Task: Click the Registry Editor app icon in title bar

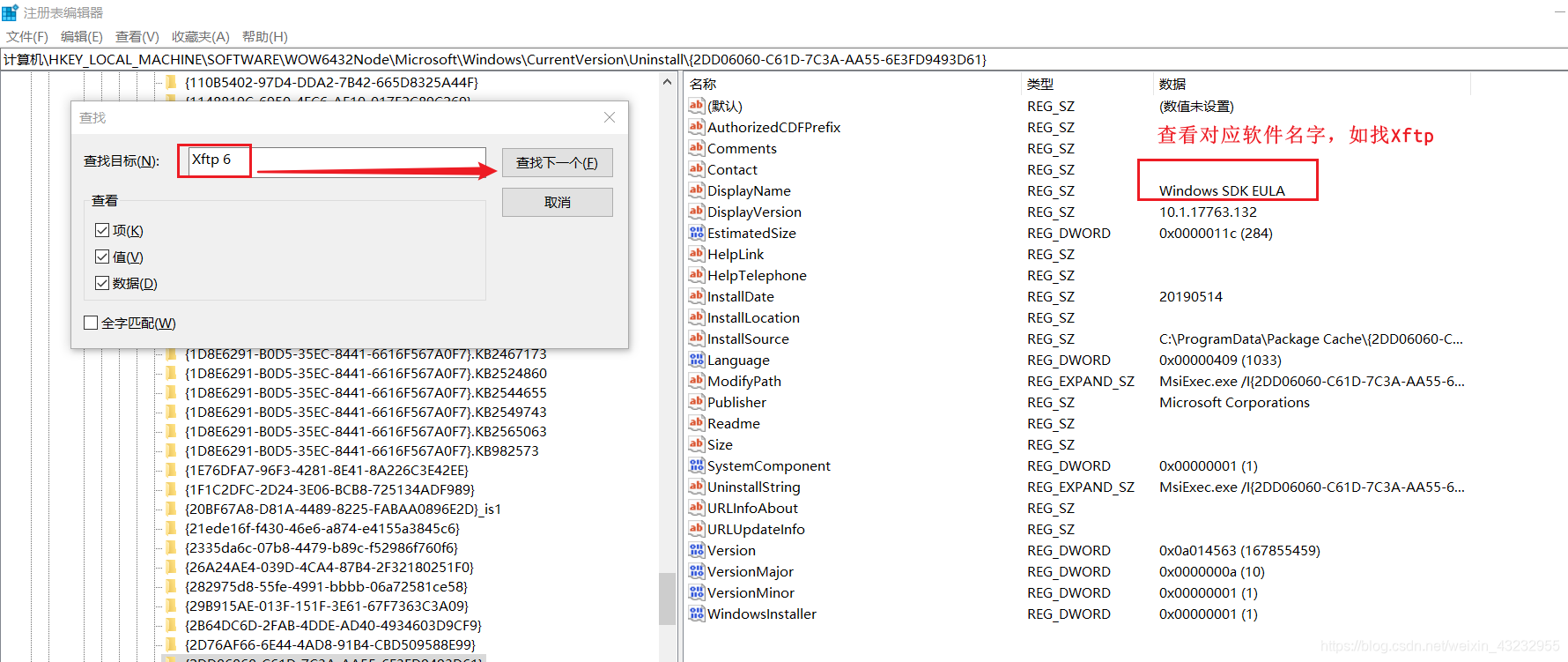Action: coord(10,12)
